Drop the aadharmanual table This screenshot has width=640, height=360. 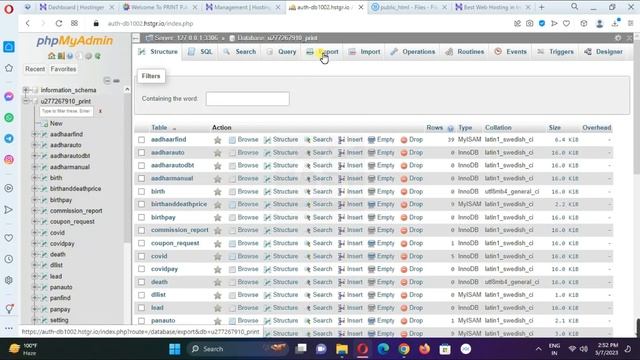(411, 178)
